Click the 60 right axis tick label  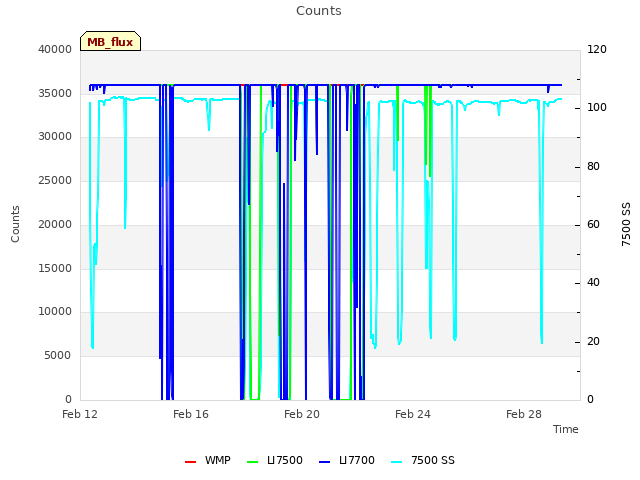593,224
